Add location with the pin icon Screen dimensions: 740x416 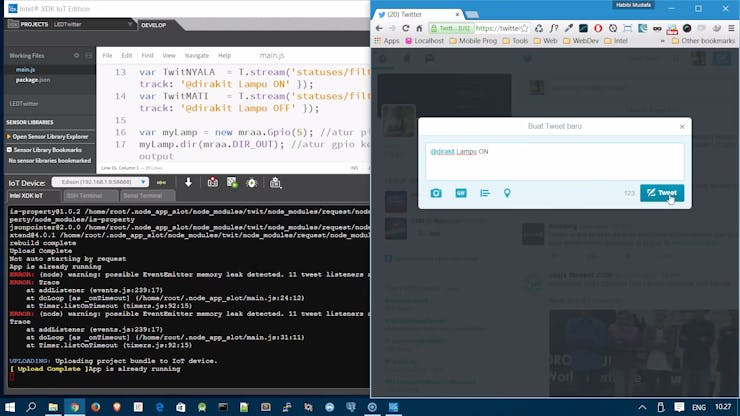click(x=507, y=193)
